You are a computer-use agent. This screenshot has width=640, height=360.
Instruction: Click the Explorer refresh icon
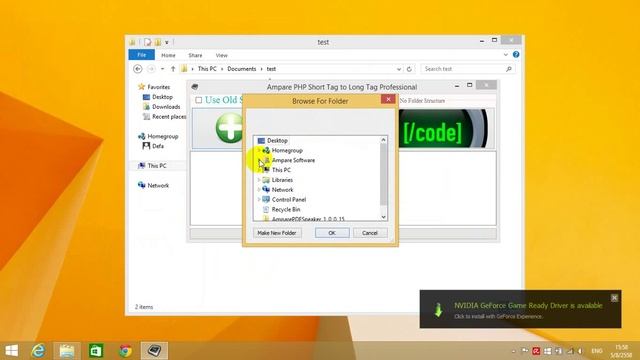pos(409,69)
